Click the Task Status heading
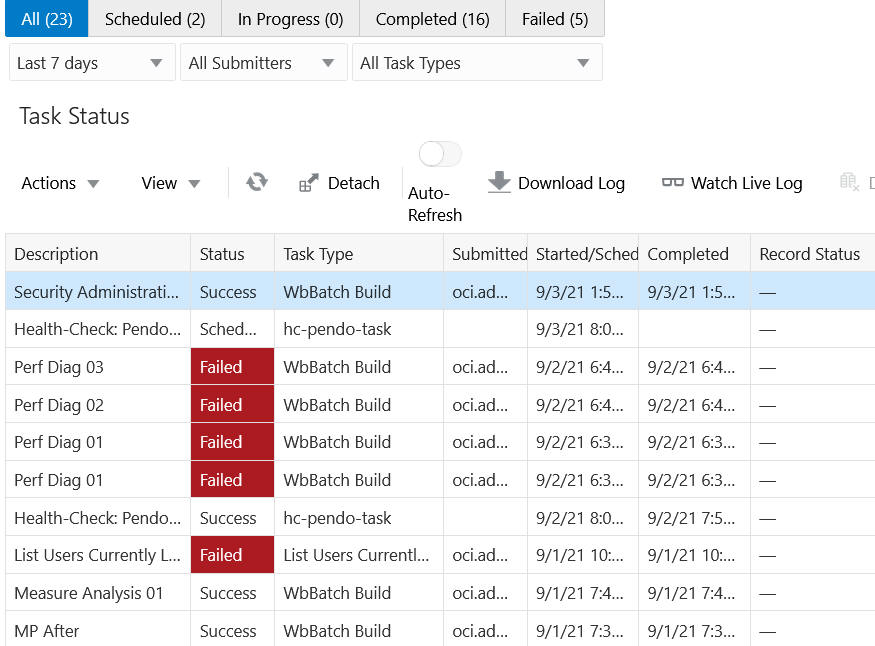 (74, 116)
